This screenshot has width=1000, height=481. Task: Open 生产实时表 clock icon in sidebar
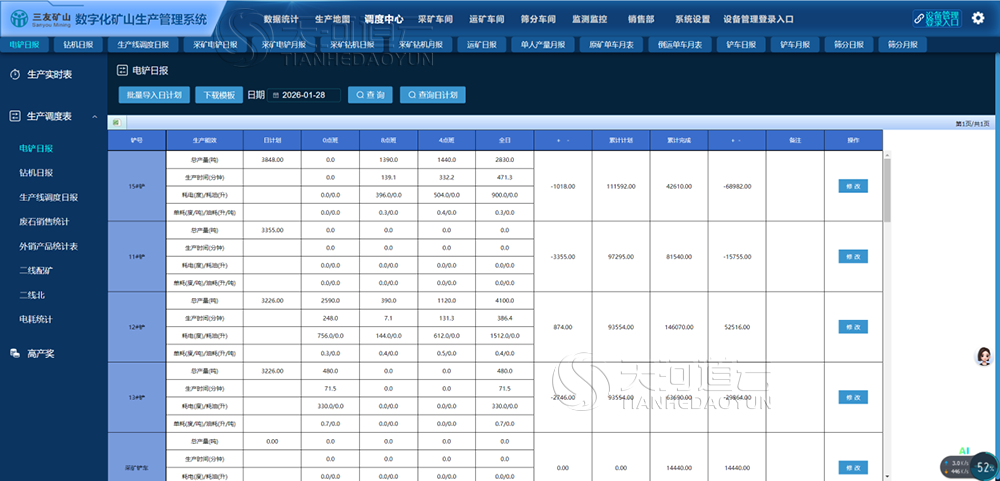tap(15, 75)
